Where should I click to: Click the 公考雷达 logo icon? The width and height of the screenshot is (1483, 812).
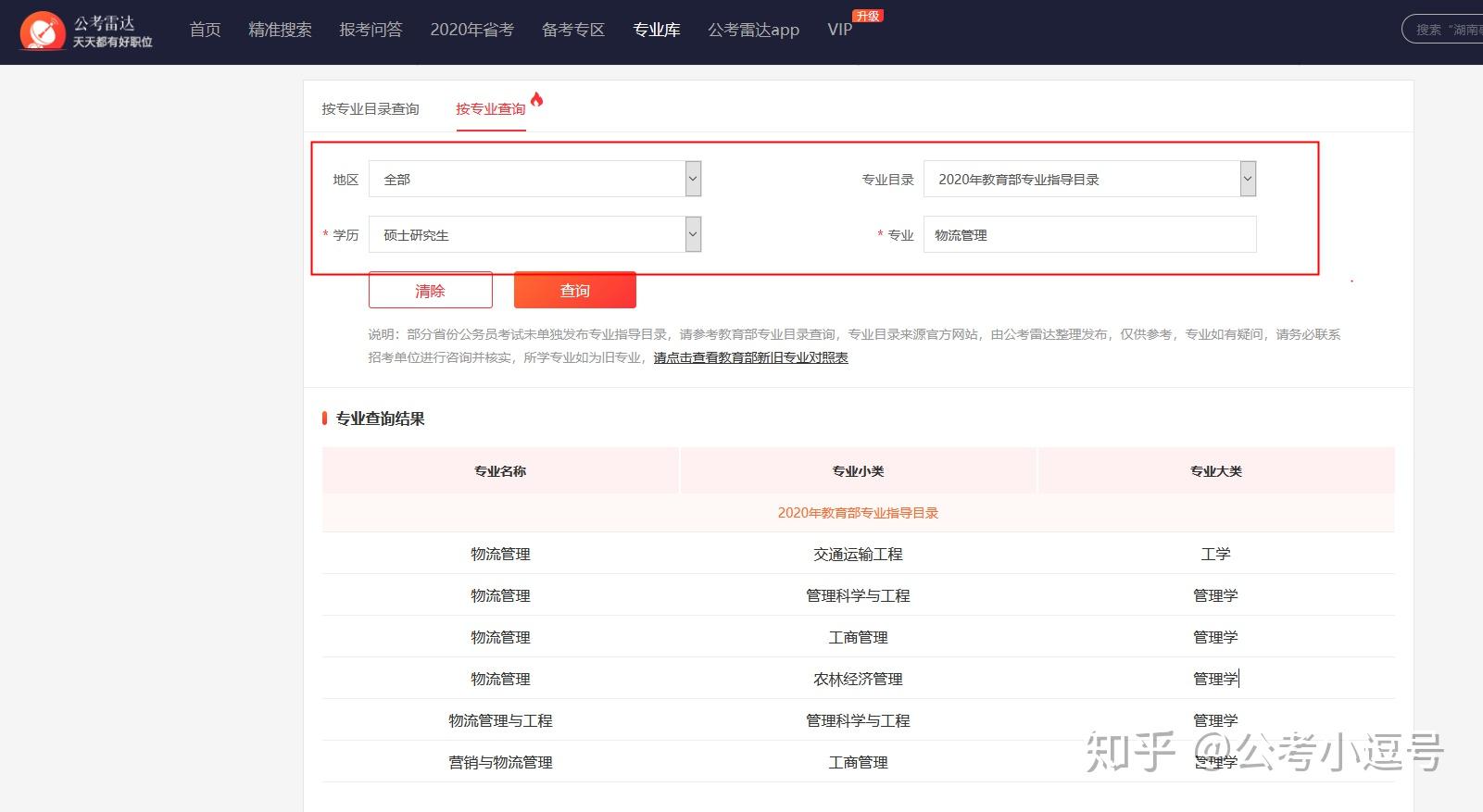click(42, 31)
